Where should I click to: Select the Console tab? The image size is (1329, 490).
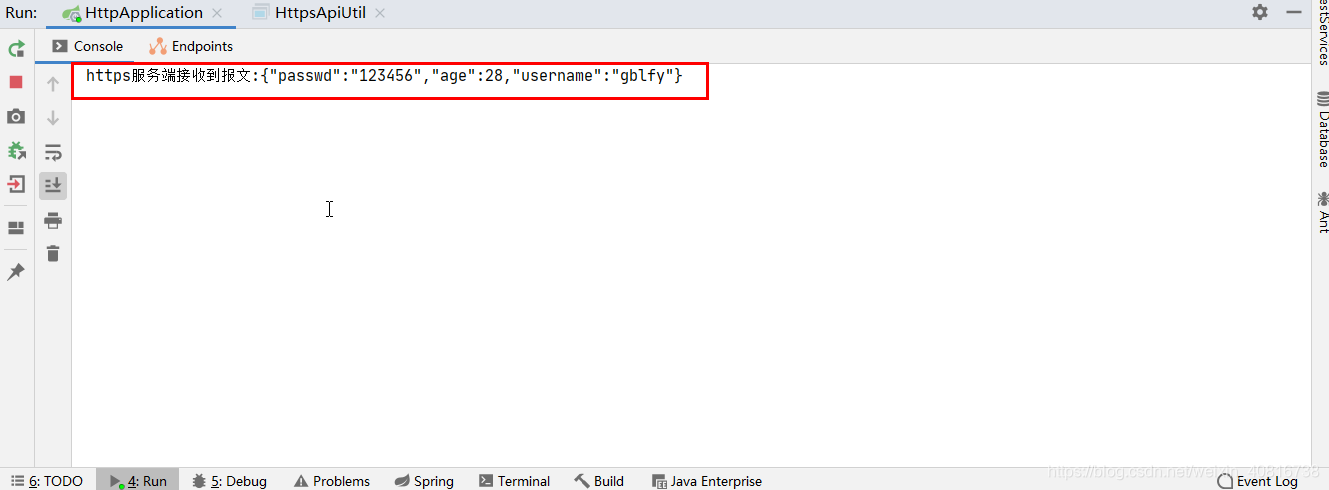click(x=88, y=46)
